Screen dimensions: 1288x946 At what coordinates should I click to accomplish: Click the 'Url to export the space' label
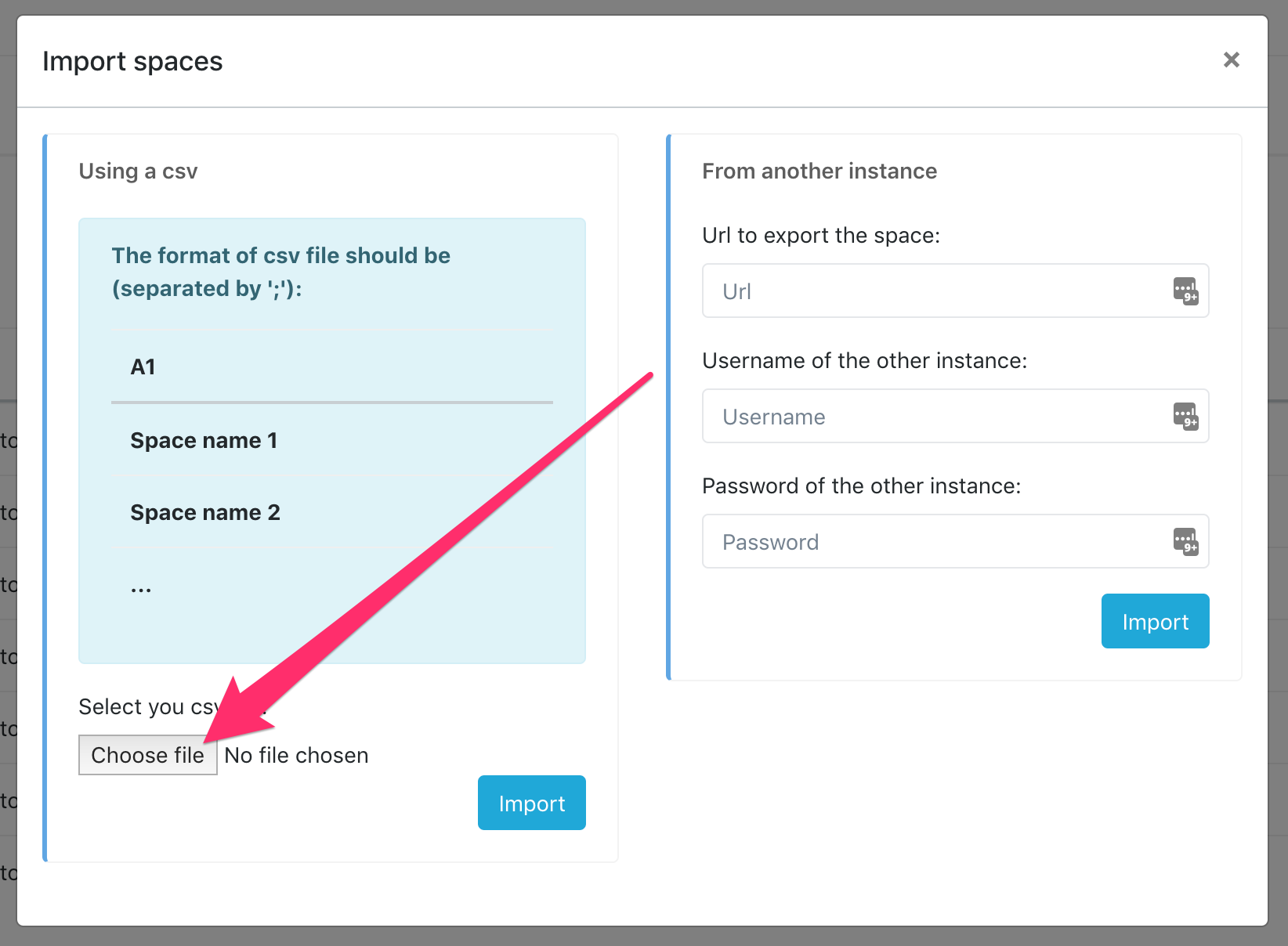(821, 235)
